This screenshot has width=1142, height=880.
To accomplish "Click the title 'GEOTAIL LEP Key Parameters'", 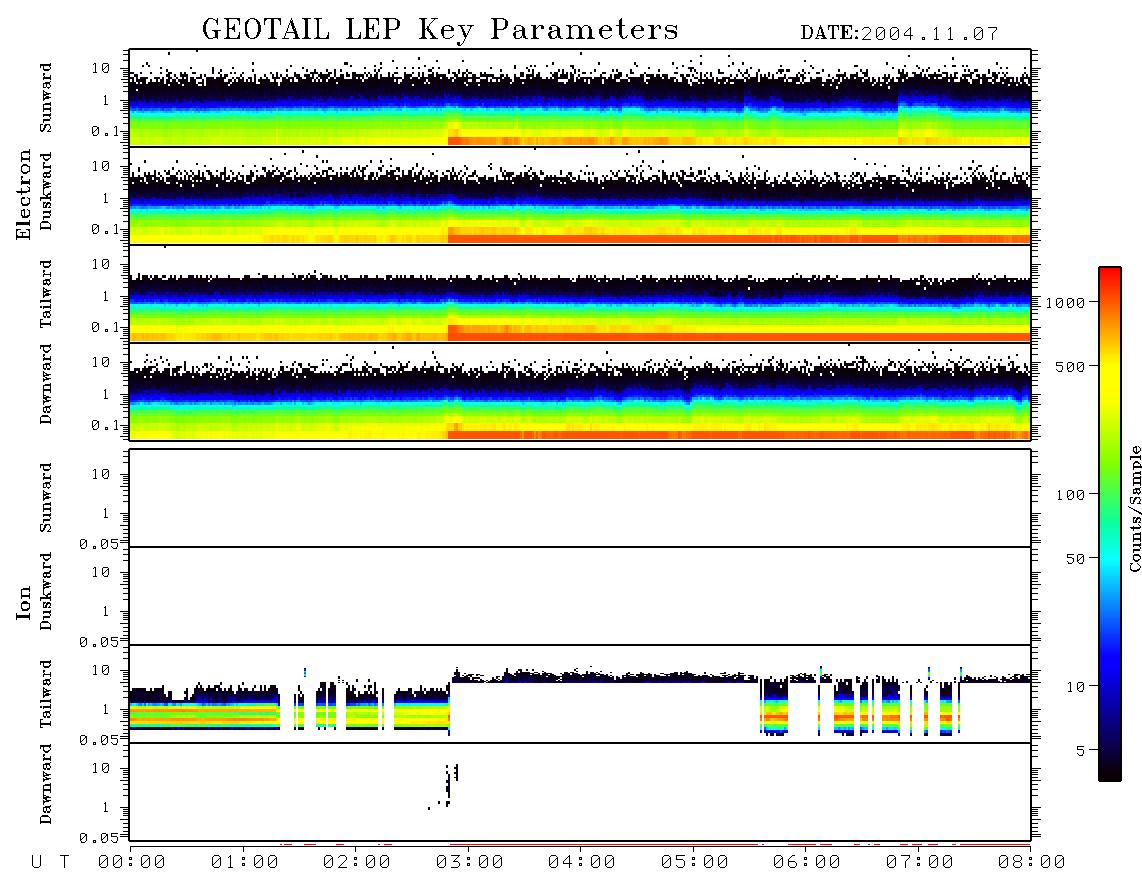I will [440, 30].
